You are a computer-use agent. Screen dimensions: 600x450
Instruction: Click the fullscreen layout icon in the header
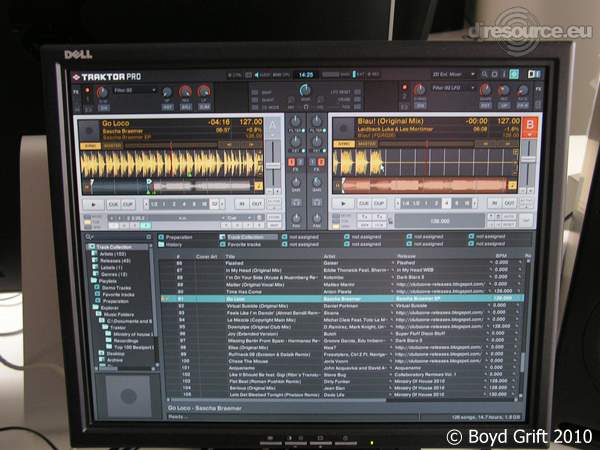coord(533,74)
